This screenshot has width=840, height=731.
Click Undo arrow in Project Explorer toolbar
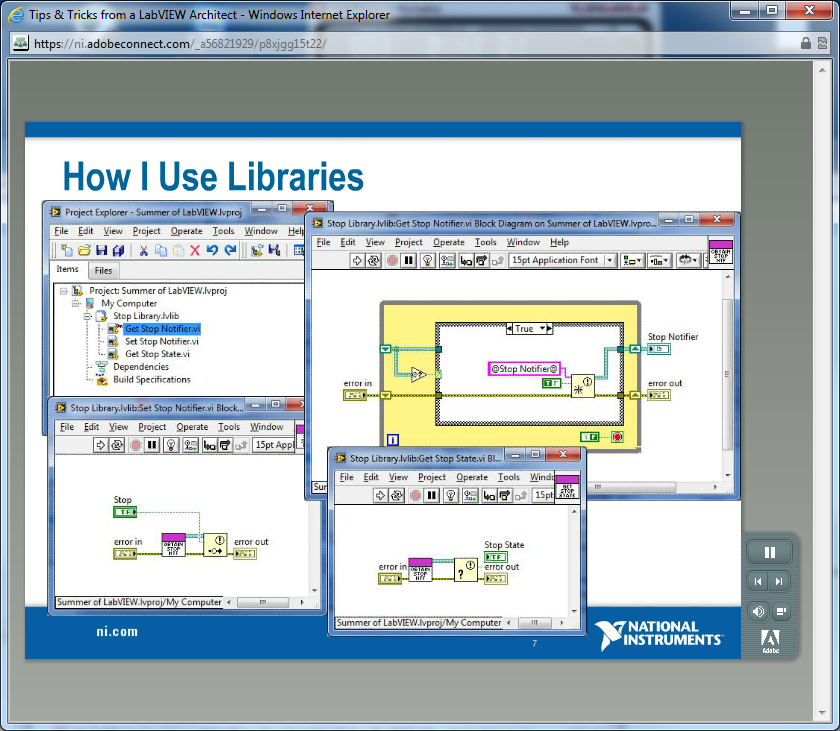click(x=212, y=250)
